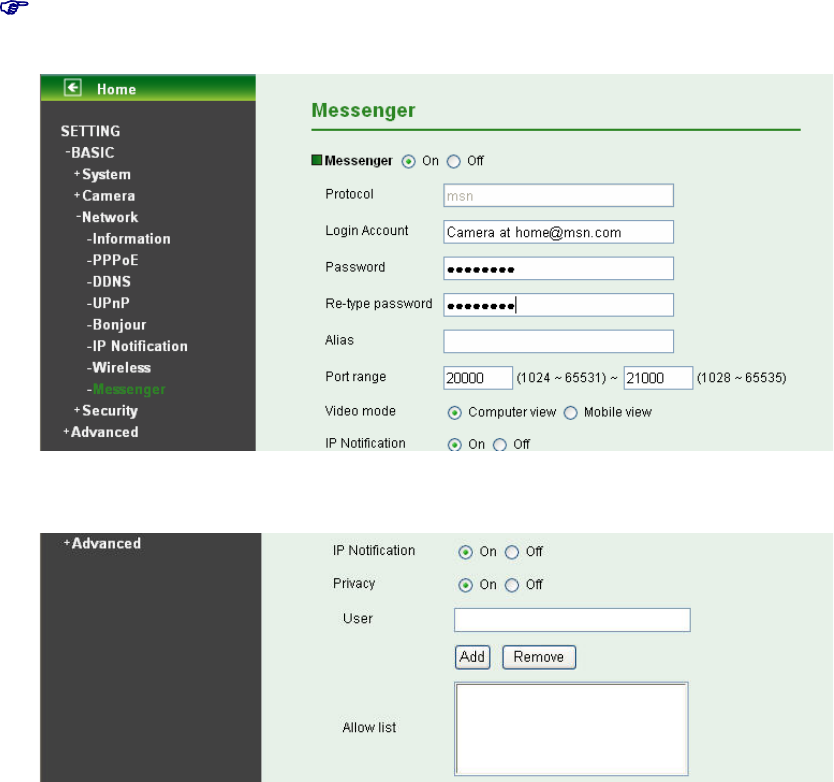Collapse the Network tree item
Viewport: 834px width, 782px height.
pyautogui.click(x=107, y=217)
